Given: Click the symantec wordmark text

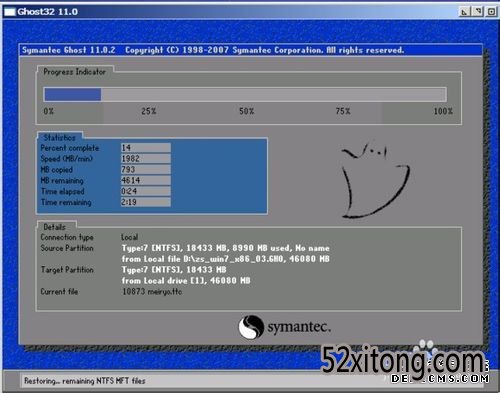Looking at the screenshot, I should [299, 327].
